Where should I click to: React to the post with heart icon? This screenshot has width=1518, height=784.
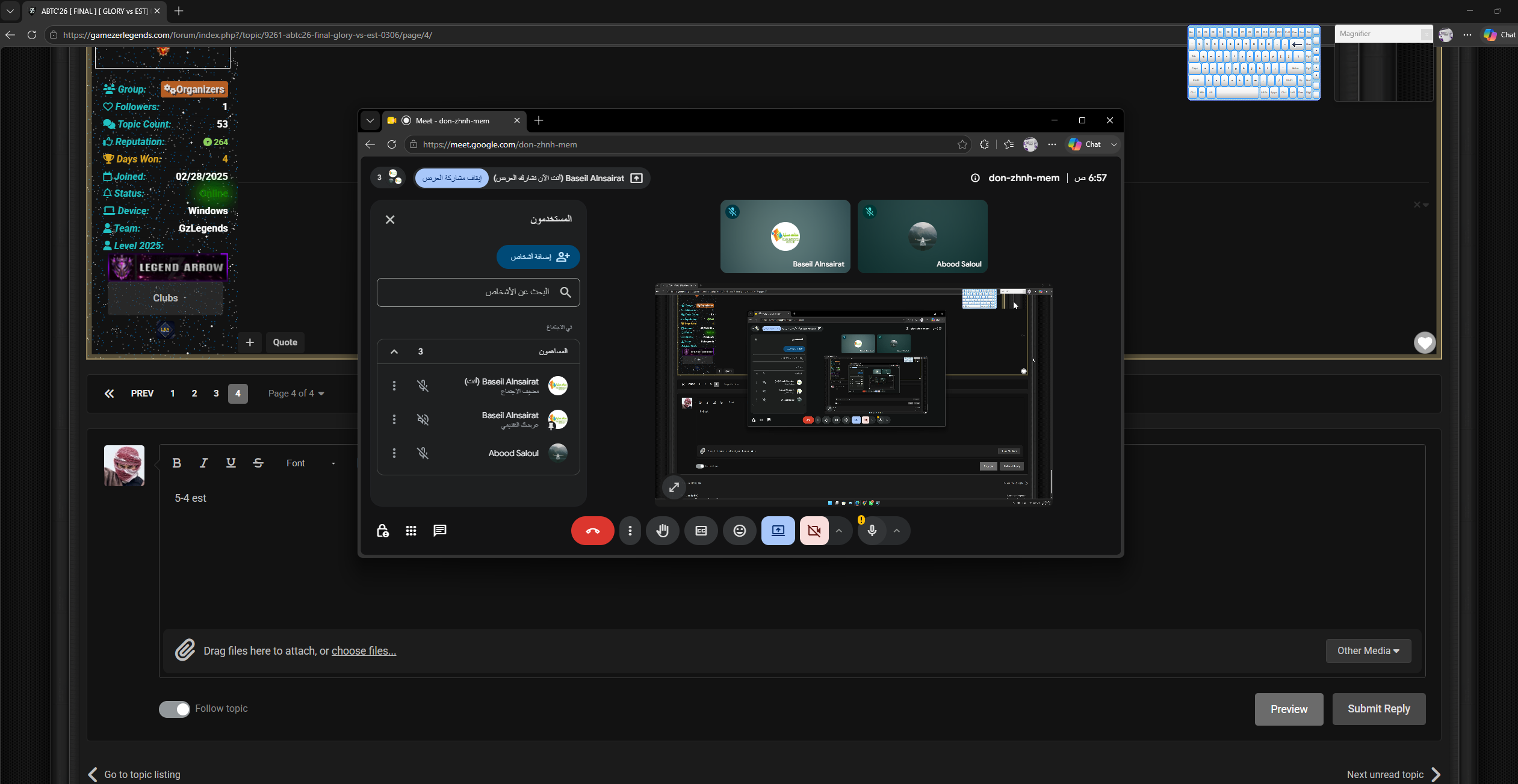coord(1425,343)
